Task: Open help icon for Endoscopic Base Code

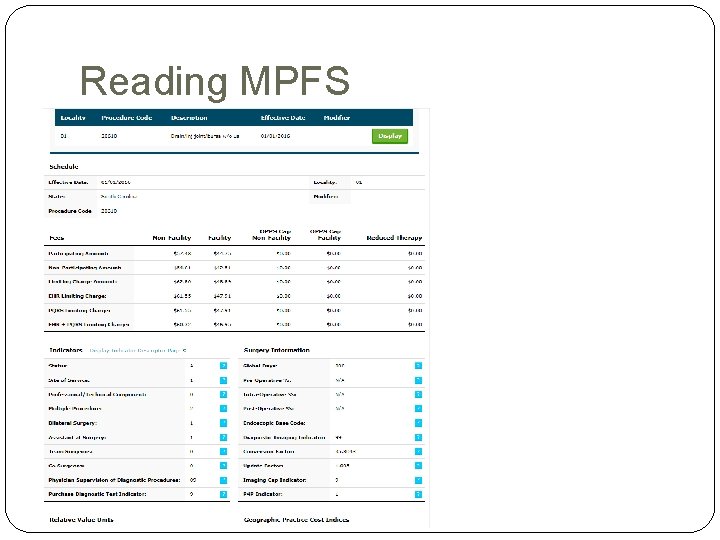Action: click(x=418, y=423)
